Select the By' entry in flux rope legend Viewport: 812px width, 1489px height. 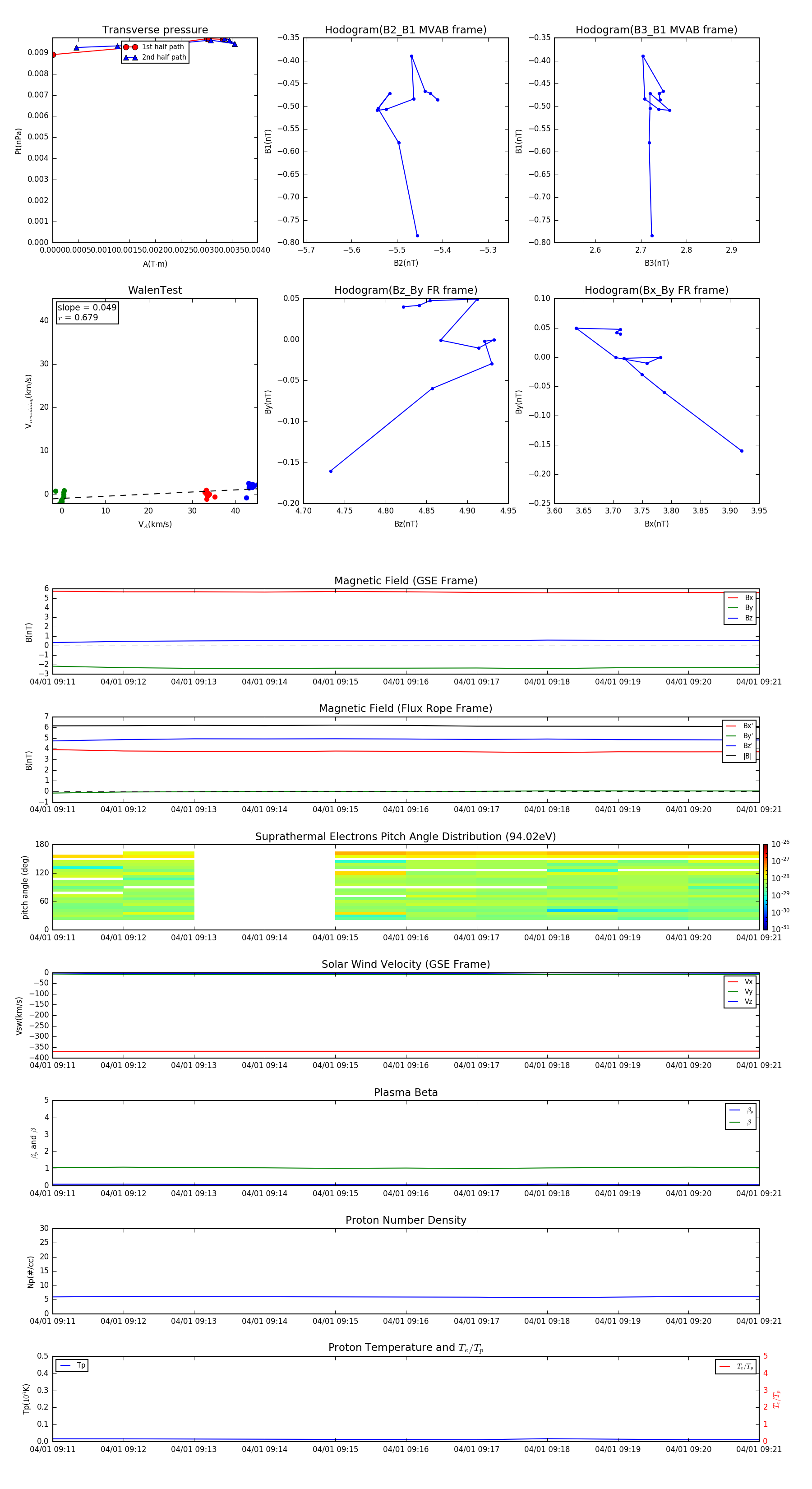click(740, 736)
